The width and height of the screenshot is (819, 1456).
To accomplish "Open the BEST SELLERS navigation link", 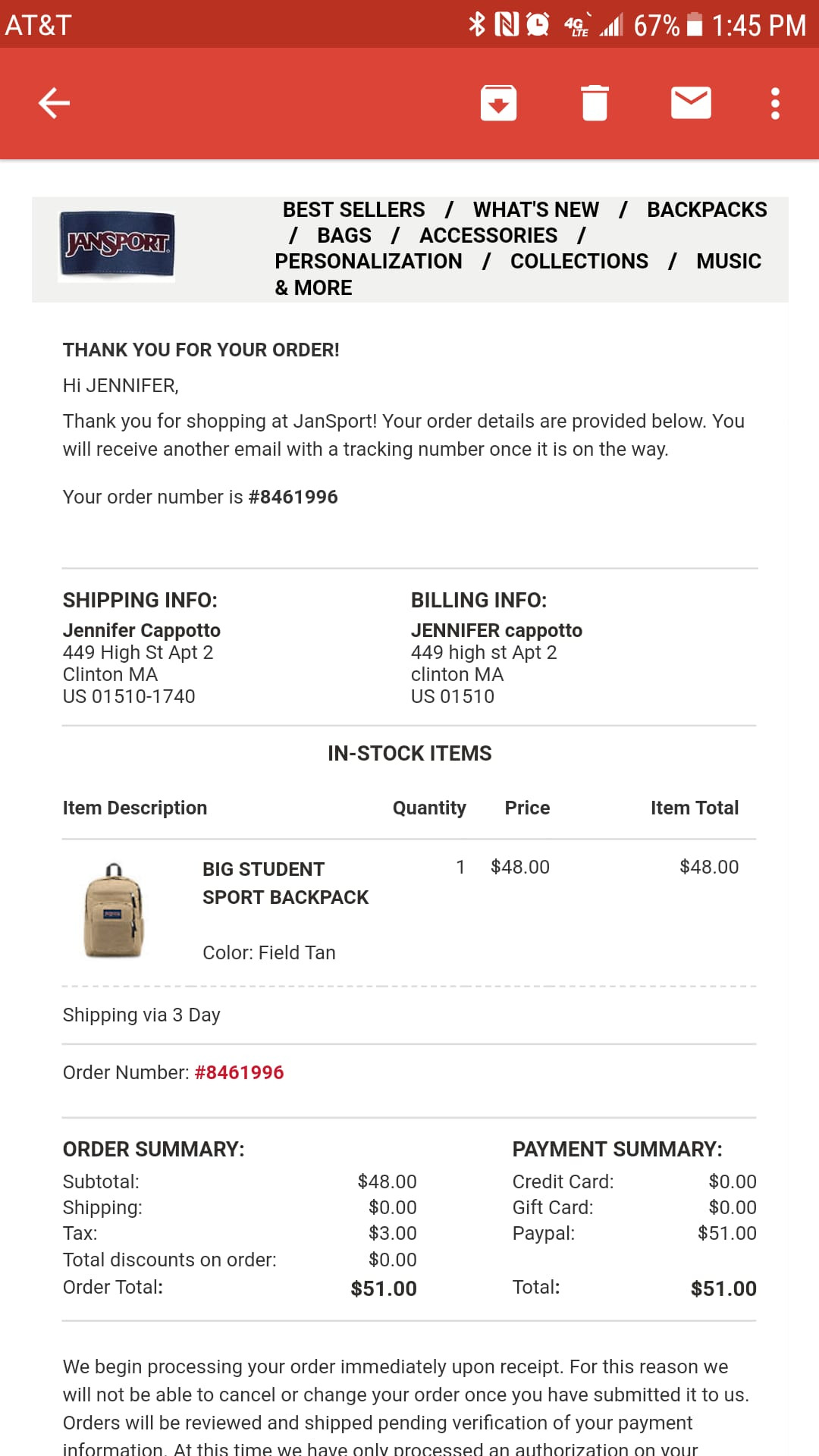I will [x=353, y=210].
